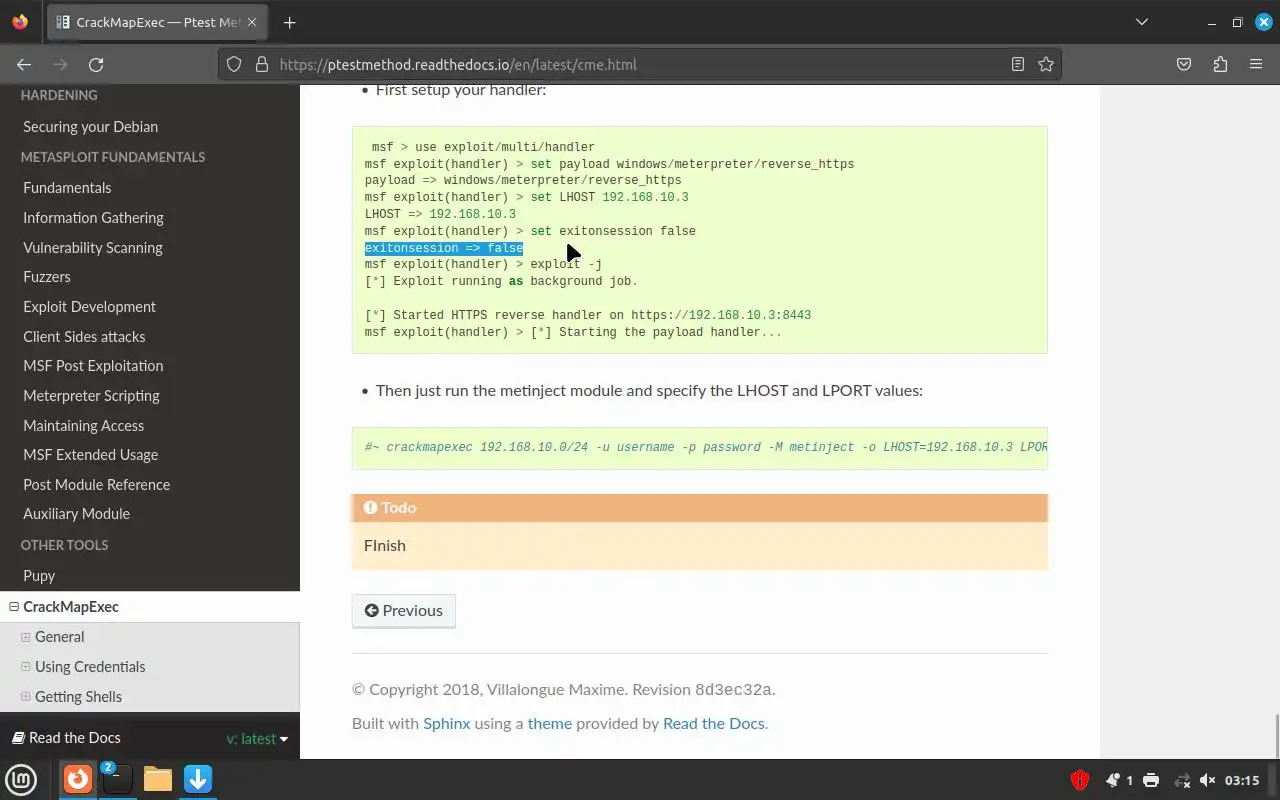Expand the General subsection
This screenshot has height=800, width=1280.
[x=26, y=637]
